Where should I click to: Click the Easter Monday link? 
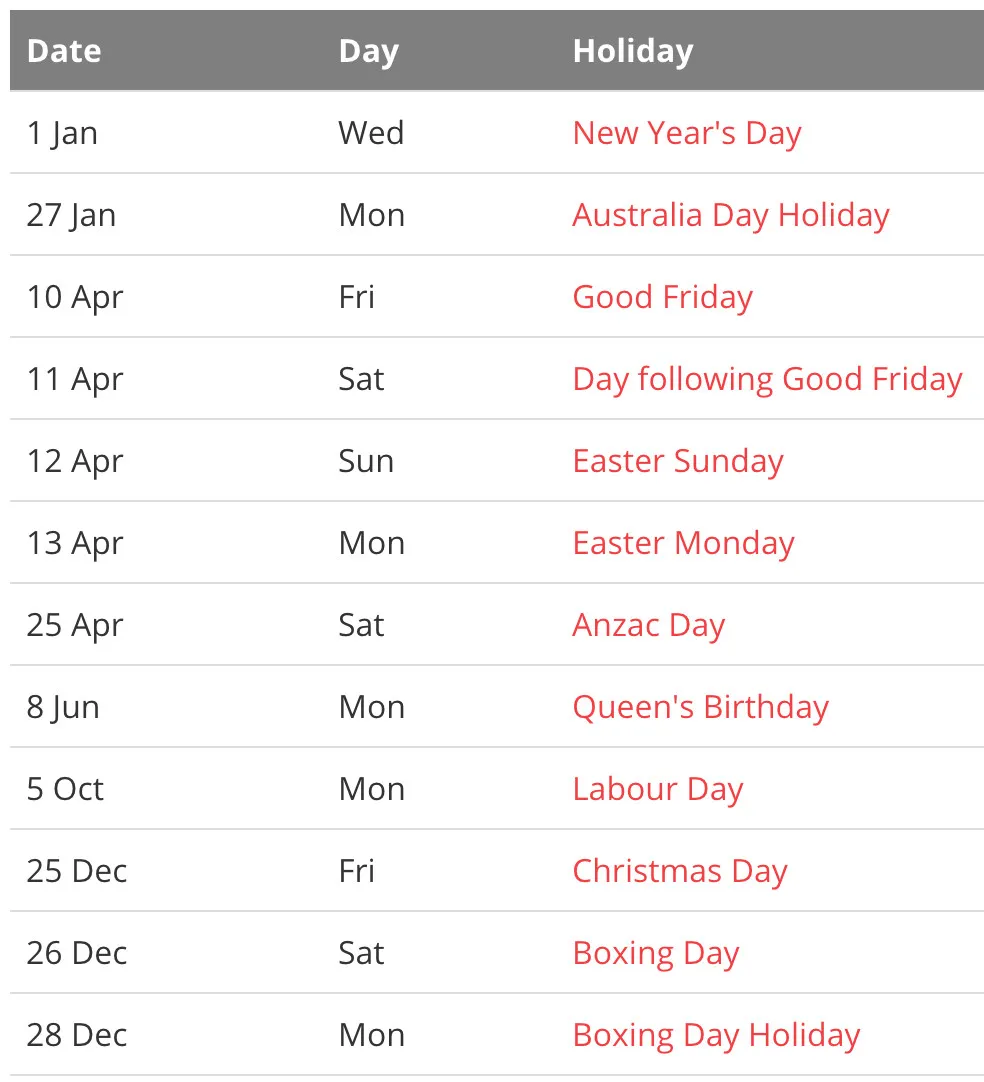pyautogui.click(x=683, y=543)
